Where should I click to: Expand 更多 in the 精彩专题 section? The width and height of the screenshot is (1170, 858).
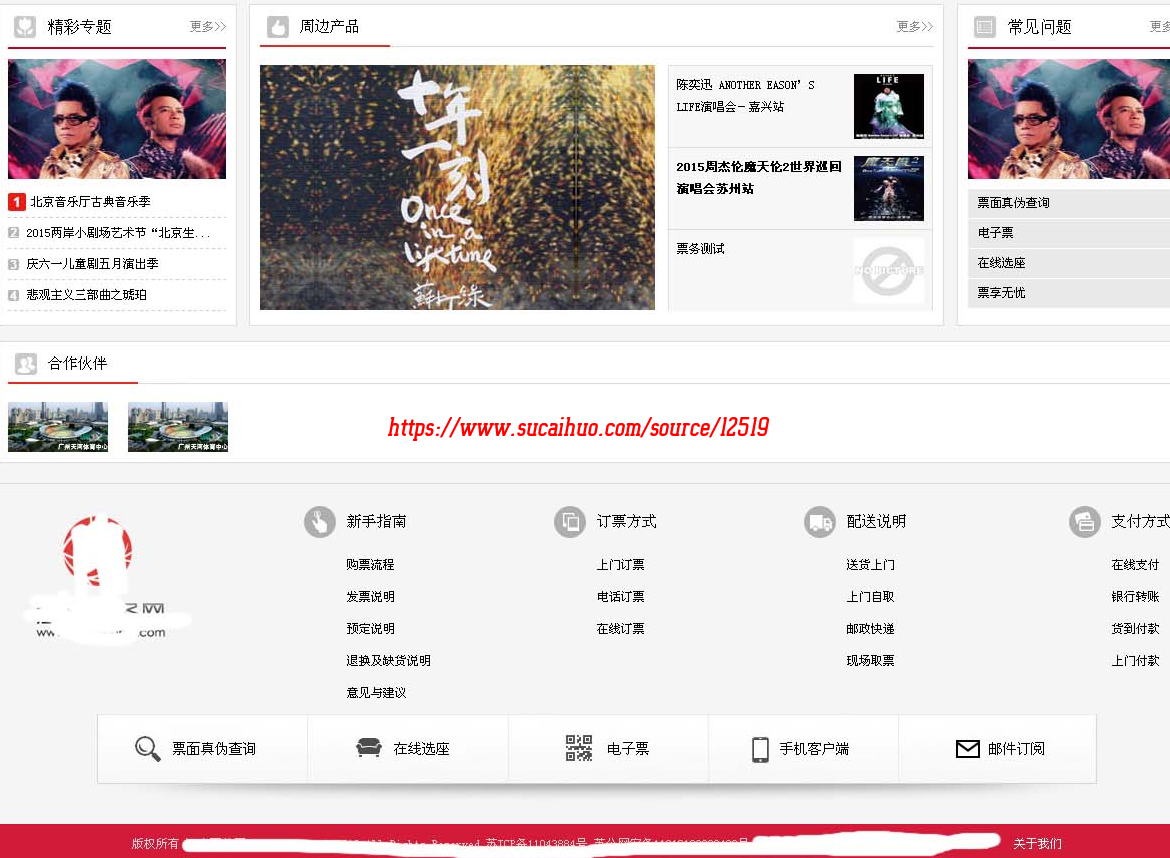(x=208, y=26)
